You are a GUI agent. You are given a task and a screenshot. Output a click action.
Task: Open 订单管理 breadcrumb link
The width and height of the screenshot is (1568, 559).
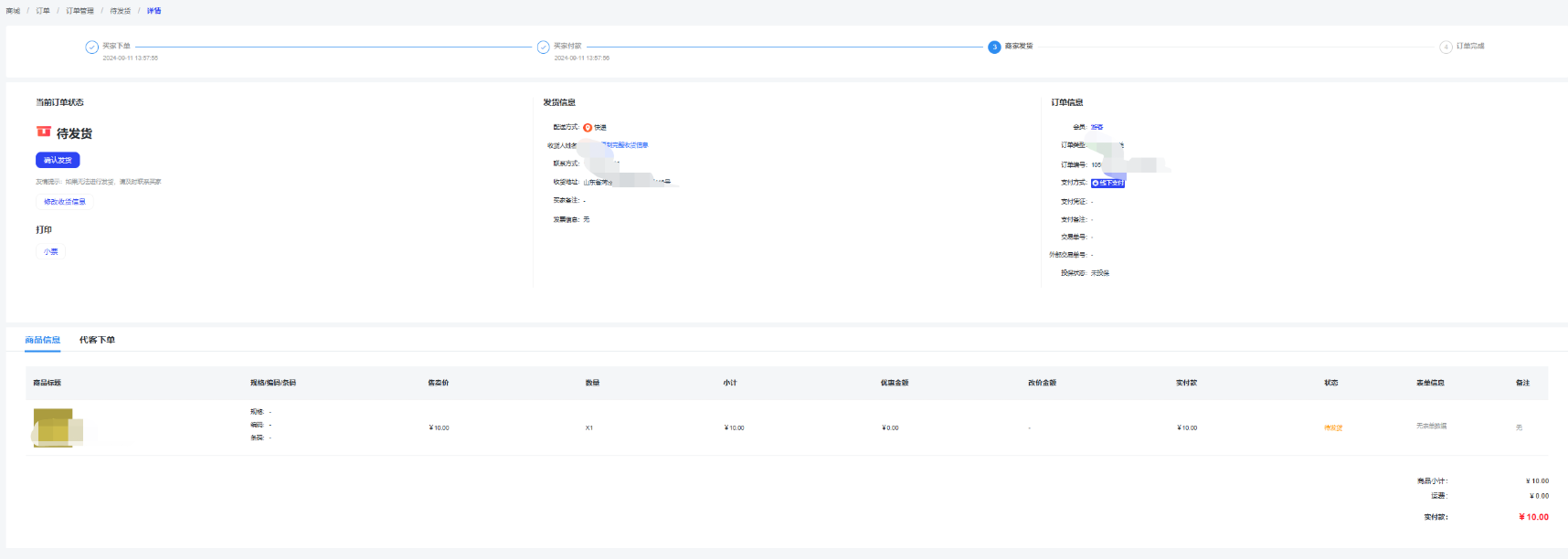click(79, 11)
